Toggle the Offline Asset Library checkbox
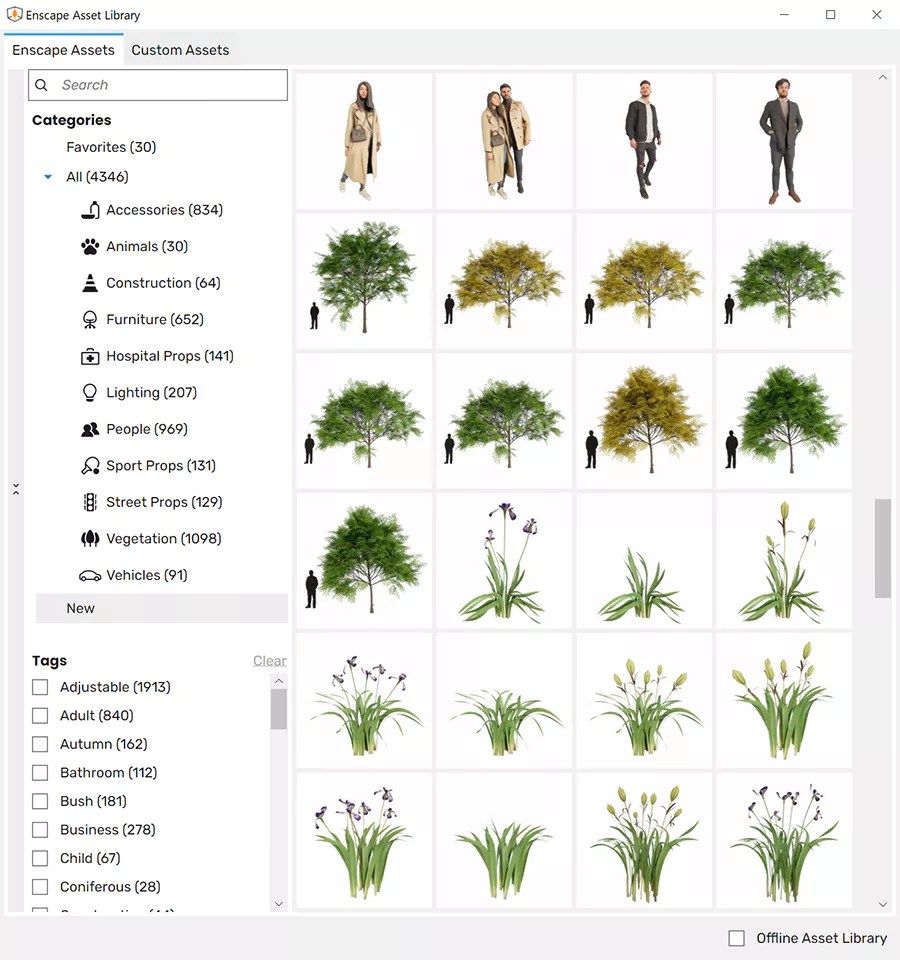Image resolution: width=900 pixels, height=960 pixels. coord(736,938)
